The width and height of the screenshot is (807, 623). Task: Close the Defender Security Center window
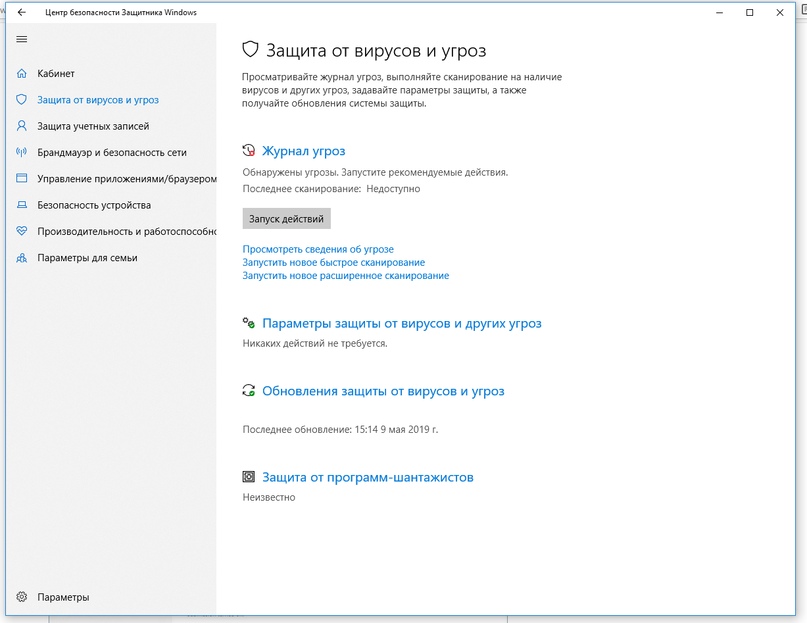(x=780, y=12)
